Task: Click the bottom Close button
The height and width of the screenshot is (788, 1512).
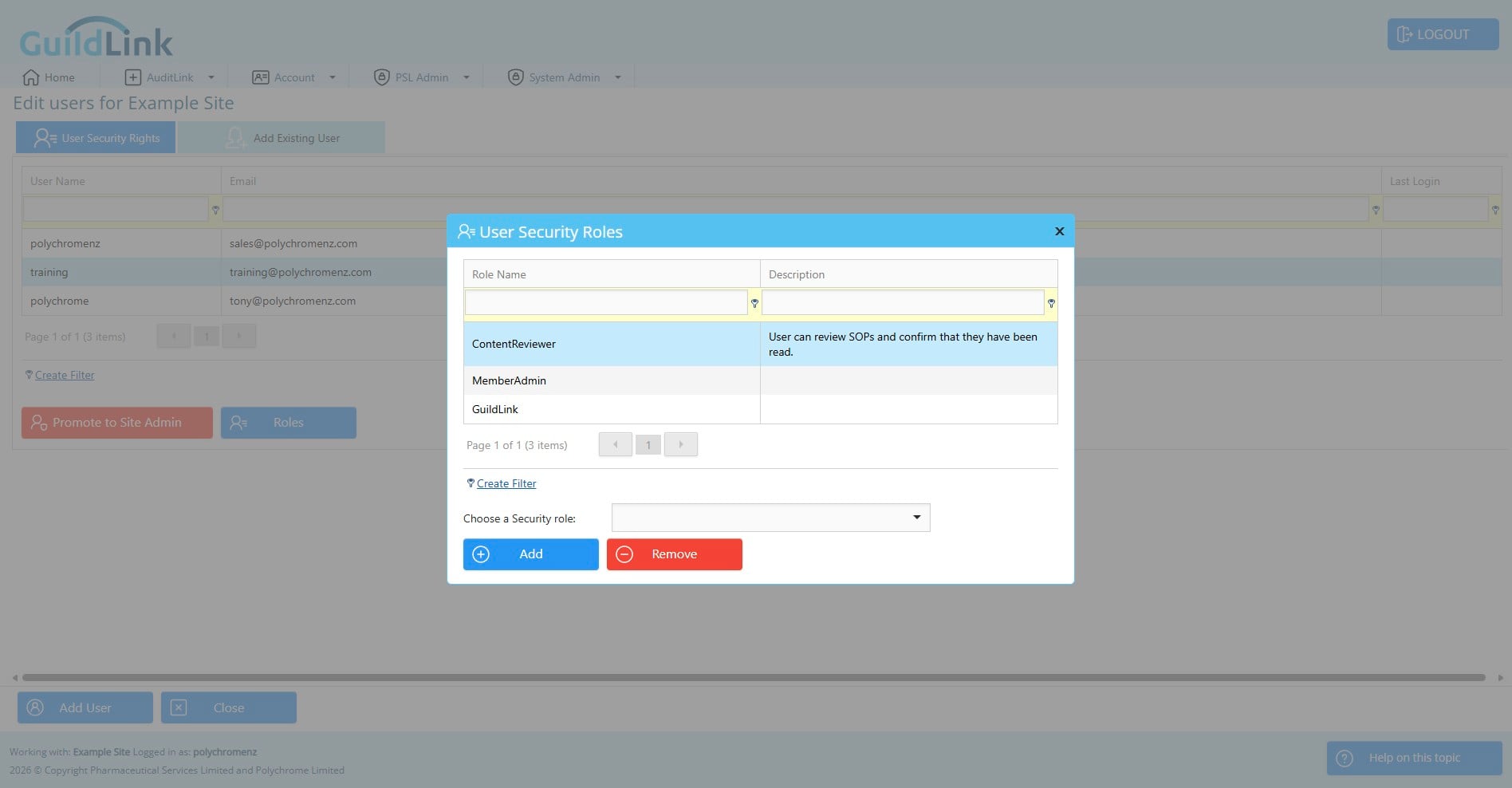Action: (x=229, y=707)
